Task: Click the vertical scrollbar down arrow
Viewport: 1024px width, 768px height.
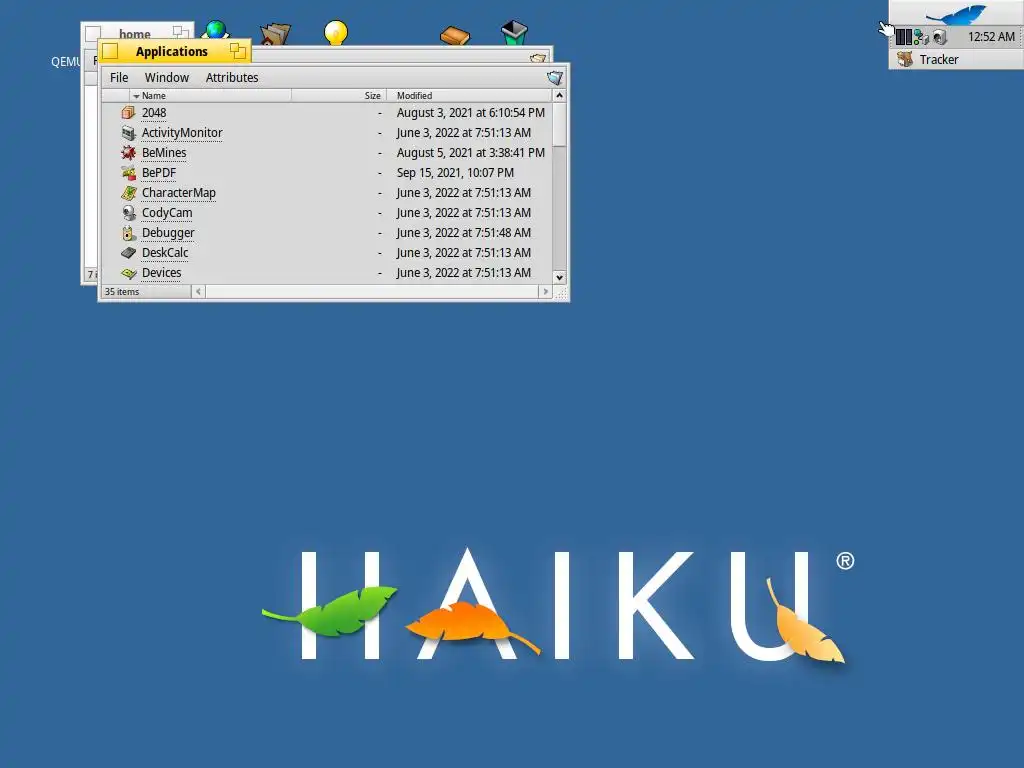Action: tap(559, 278)
